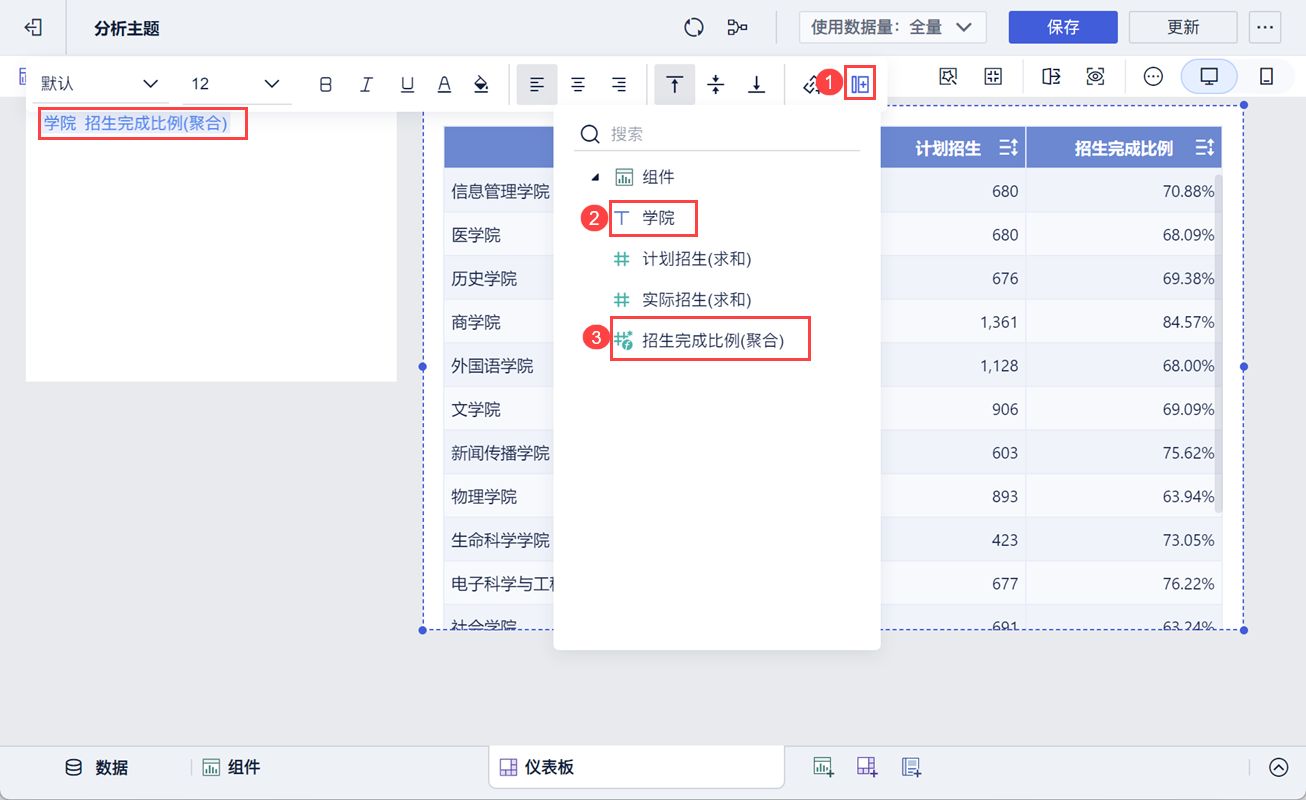
Task: Toggle italic formatting
Action: click(x=366, y=85)
